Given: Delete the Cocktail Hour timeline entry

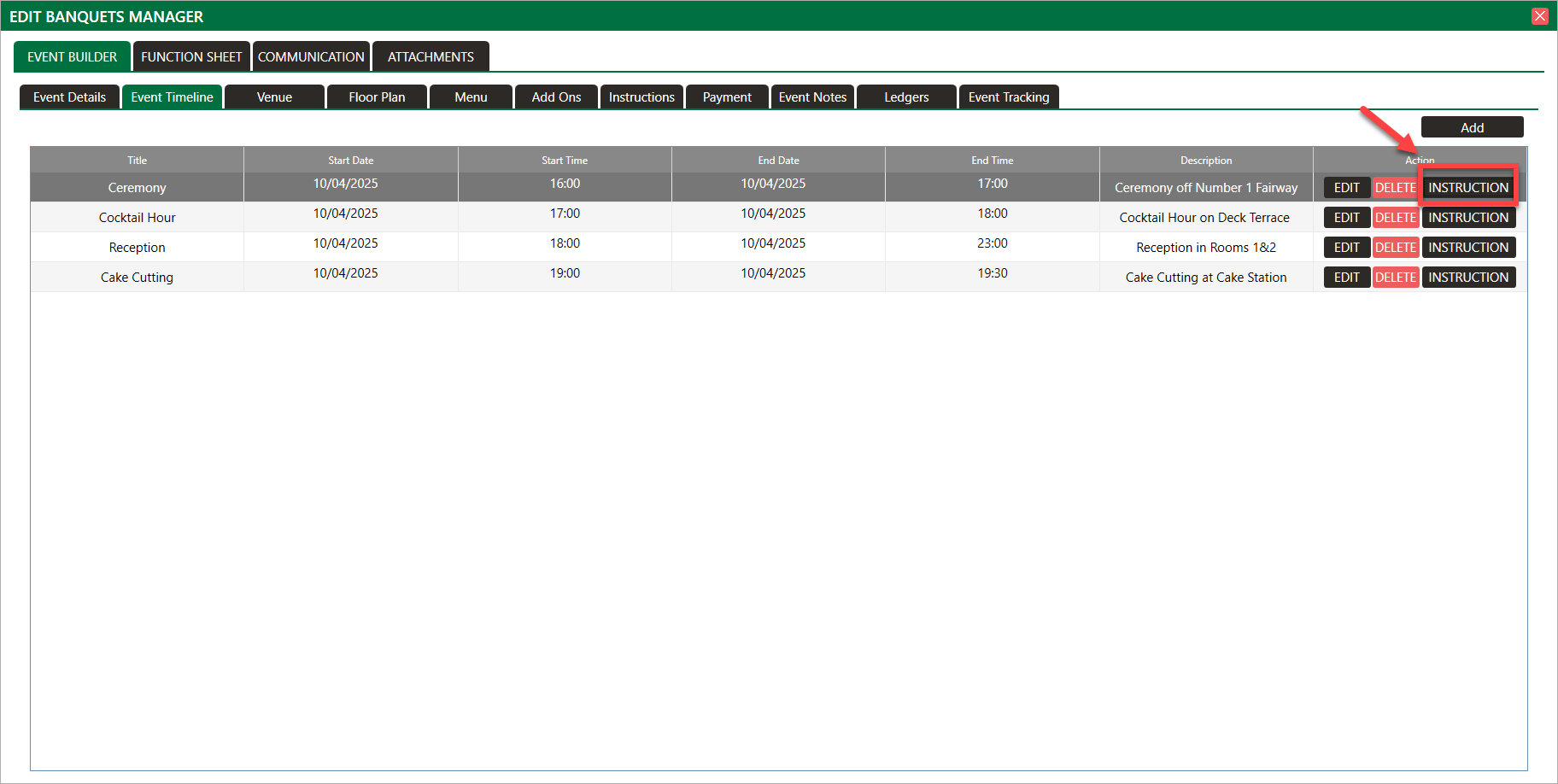Looking at the screenshot, I should coord(1396,217).
